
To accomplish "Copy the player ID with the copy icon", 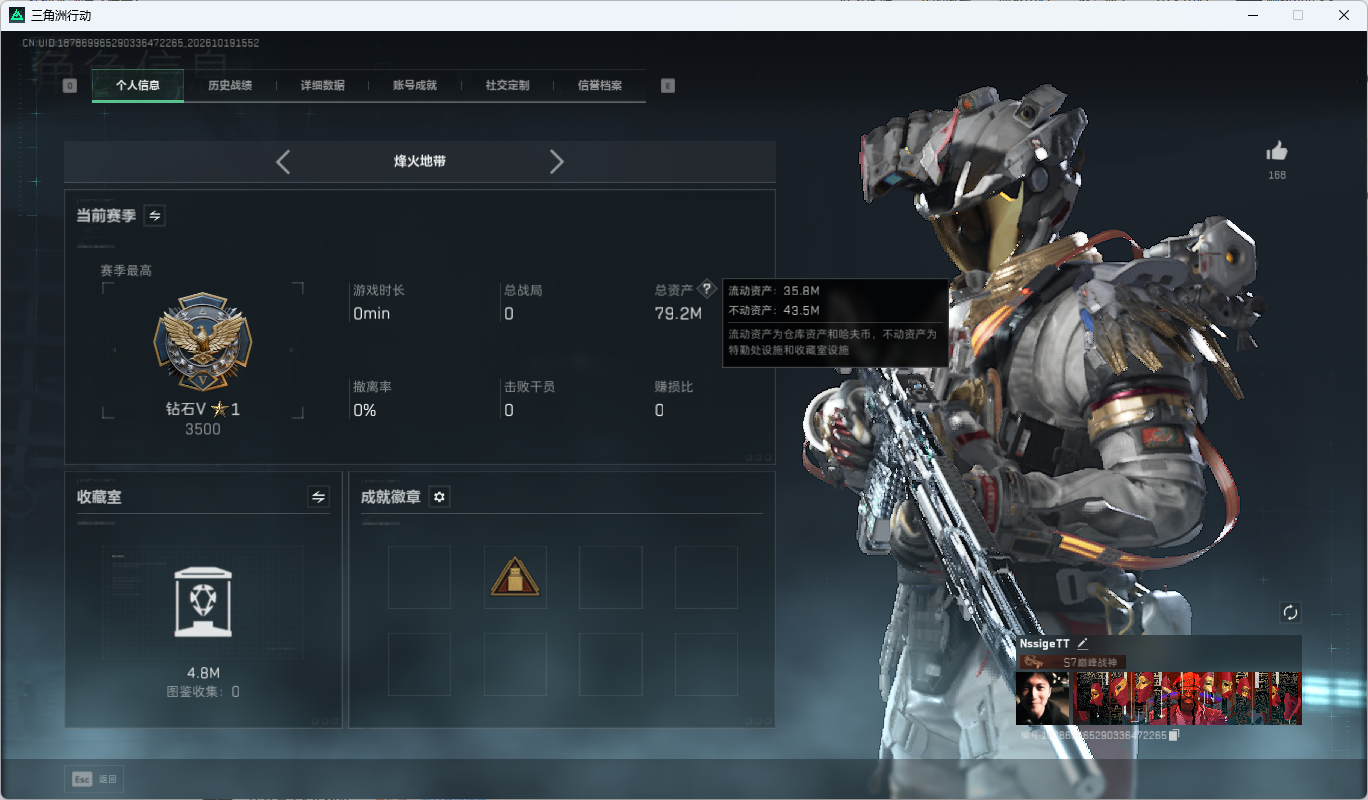I will [1175, 735].
